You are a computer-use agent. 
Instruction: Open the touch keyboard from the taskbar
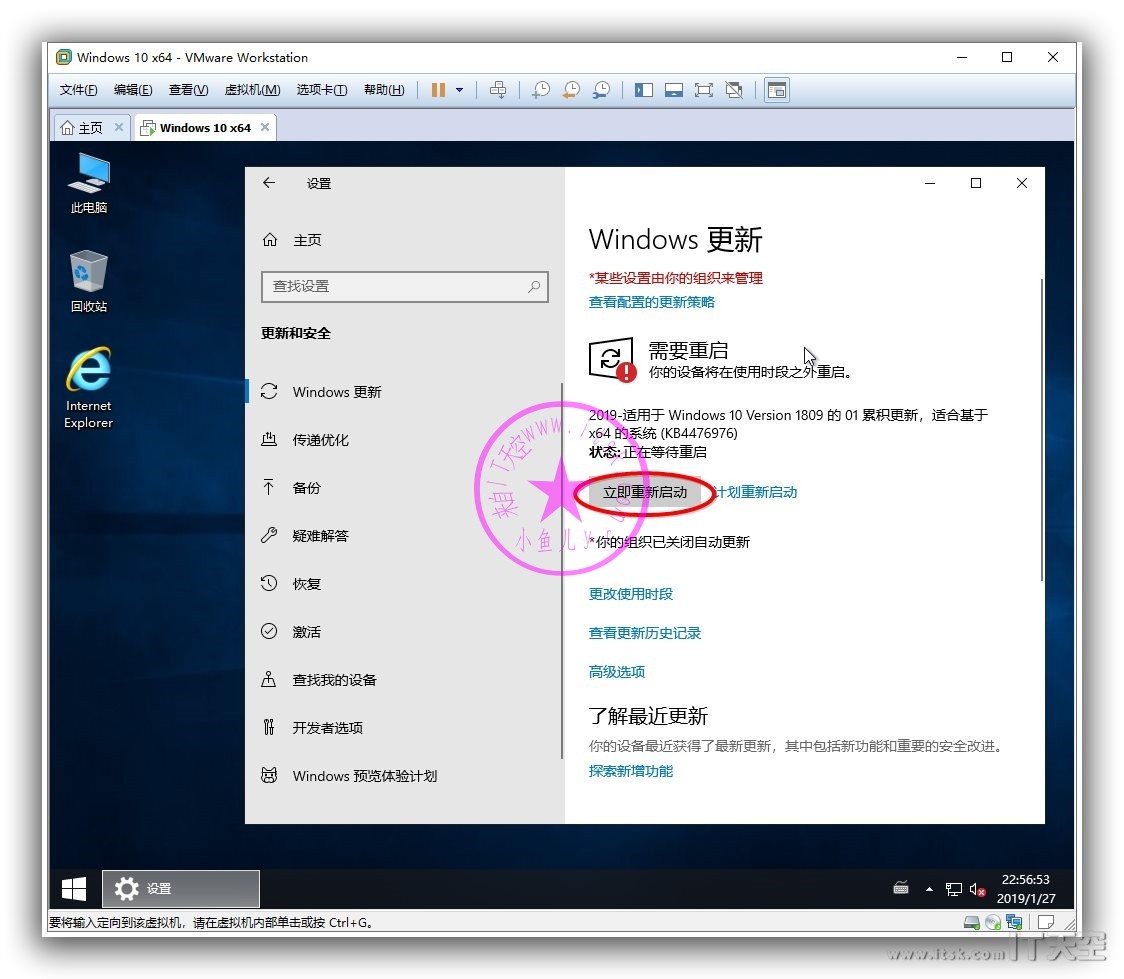[x=901, y=889]
